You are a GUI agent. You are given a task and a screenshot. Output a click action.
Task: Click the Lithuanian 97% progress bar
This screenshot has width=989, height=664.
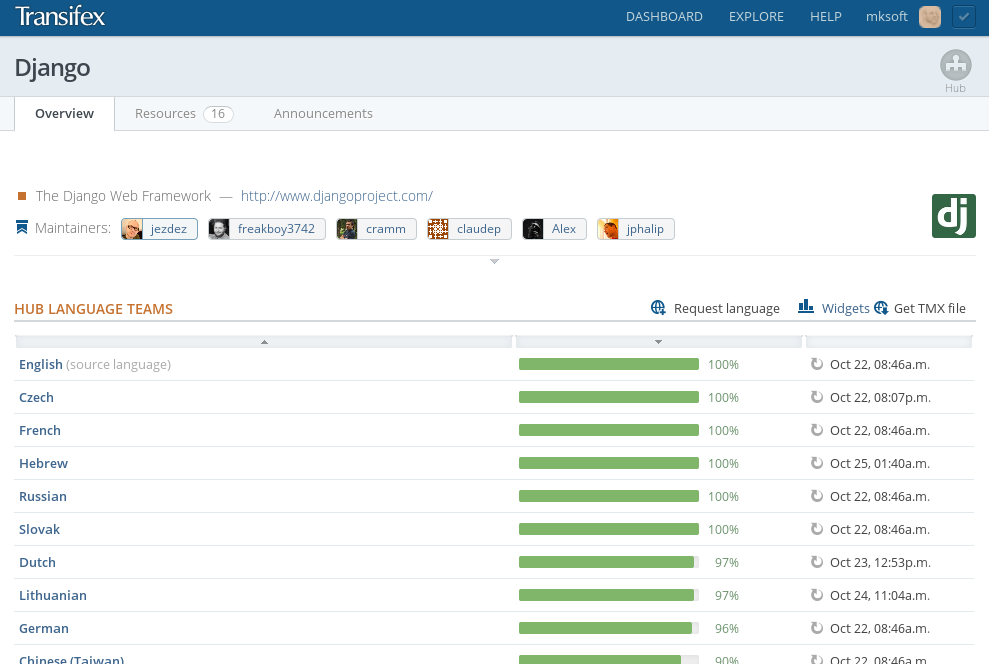click(x=609, y=595)
